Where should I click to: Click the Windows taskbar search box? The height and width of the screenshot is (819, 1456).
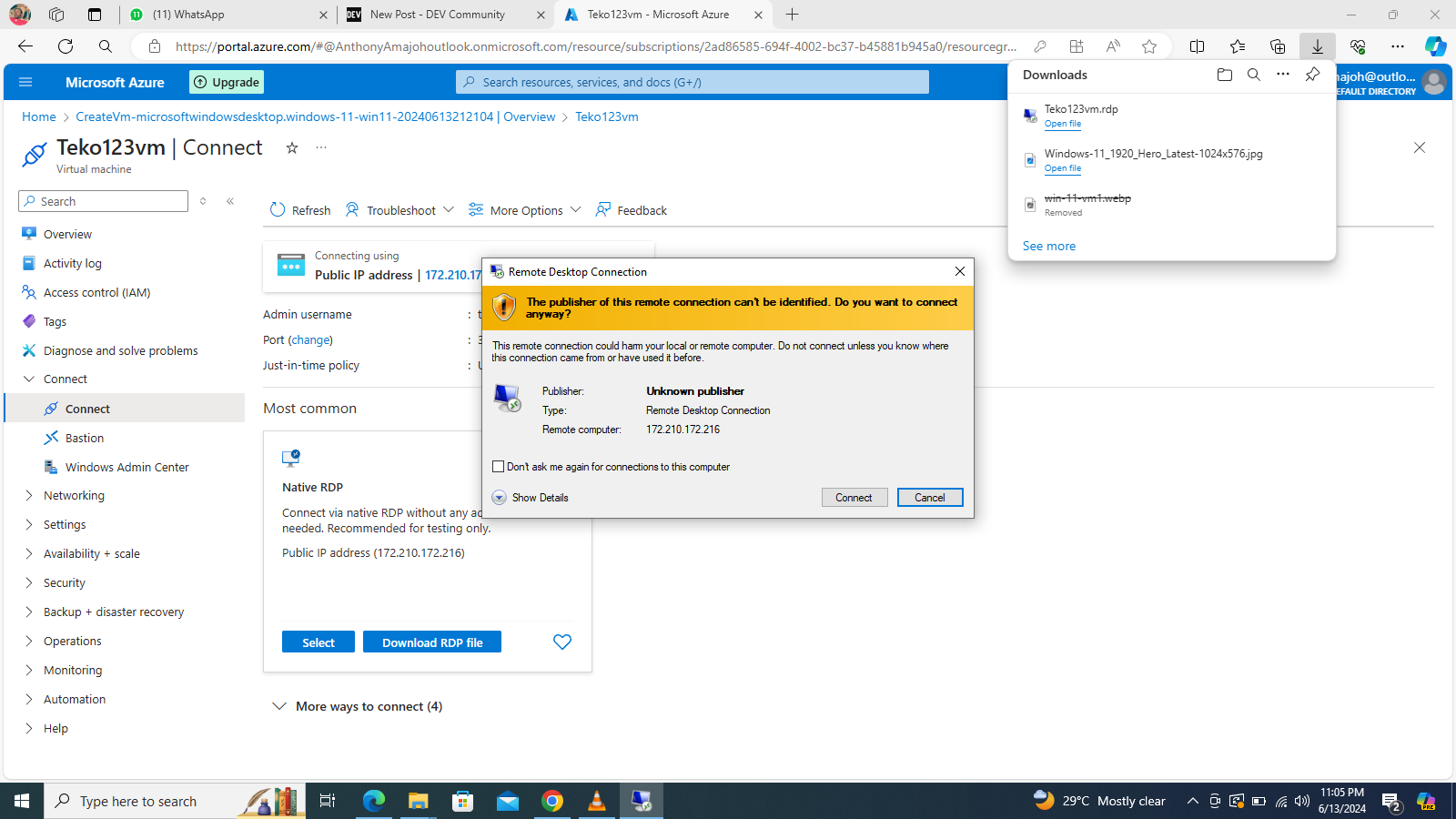(x=175, y=801)
